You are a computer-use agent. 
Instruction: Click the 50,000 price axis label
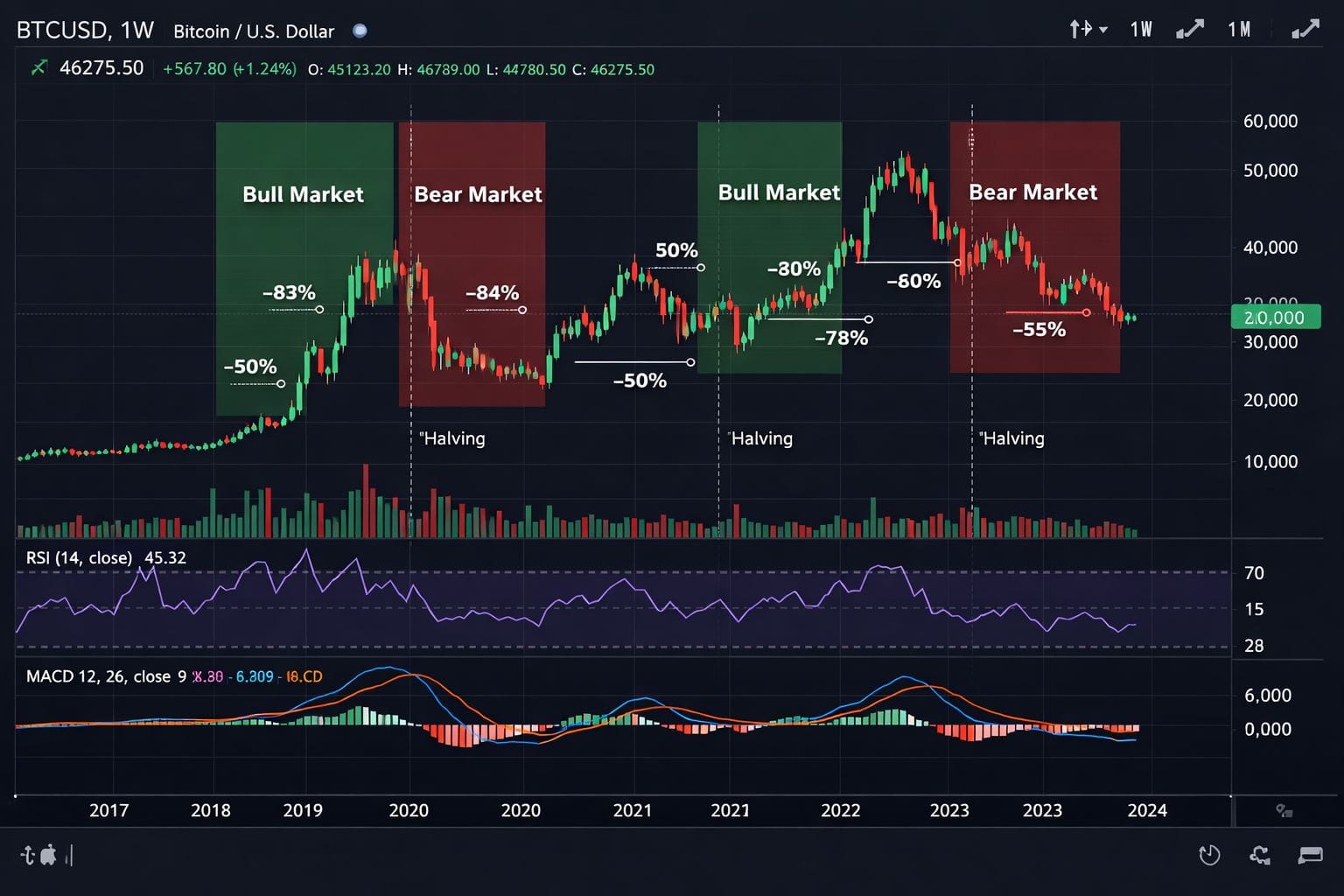[1270, 170]
